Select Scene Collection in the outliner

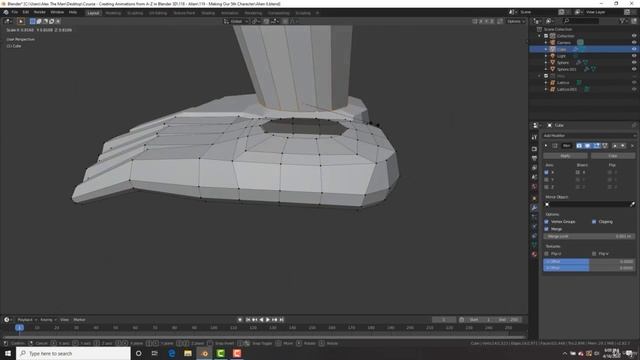click(x=558, y=29)
